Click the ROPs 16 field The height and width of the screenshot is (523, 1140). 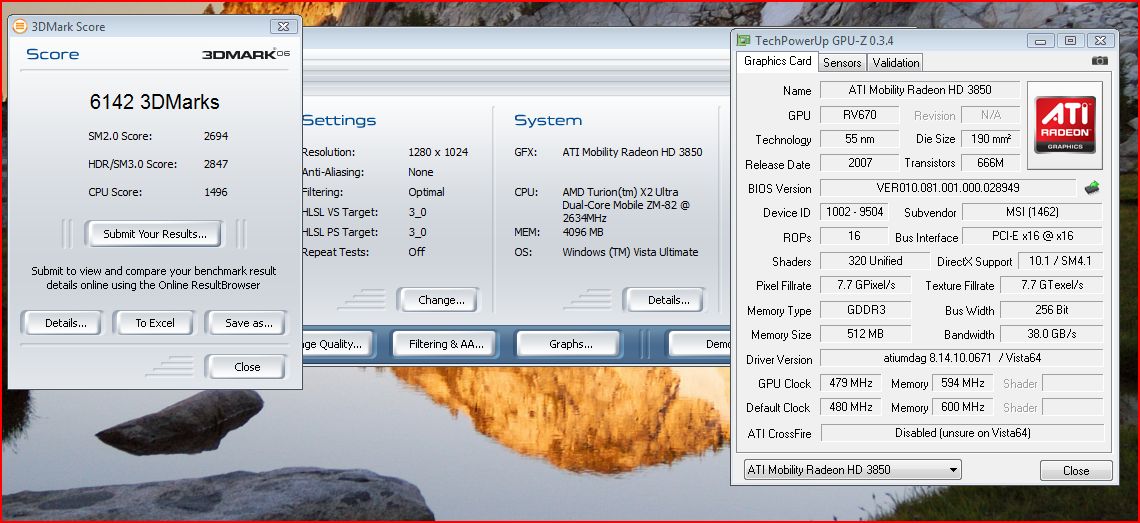click(854, 236)
